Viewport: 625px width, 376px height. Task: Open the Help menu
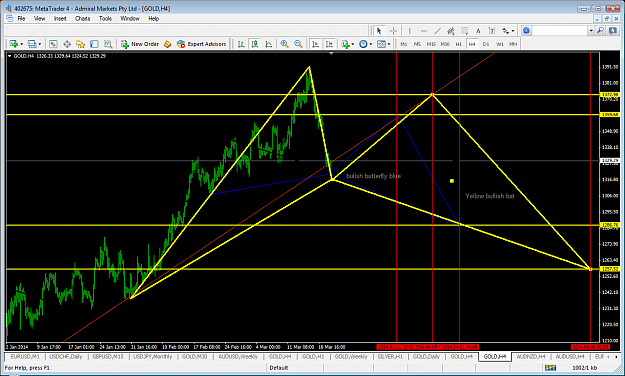coord(153,18)
